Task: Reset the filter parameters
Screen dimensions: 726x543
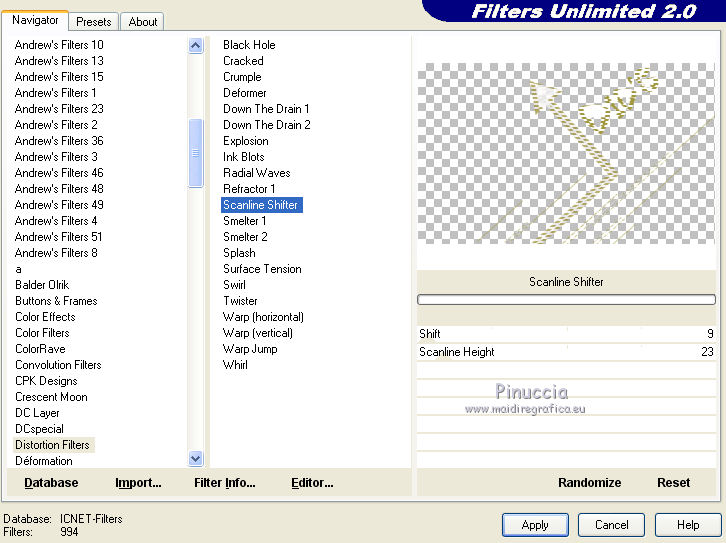Action: [673, 483]
